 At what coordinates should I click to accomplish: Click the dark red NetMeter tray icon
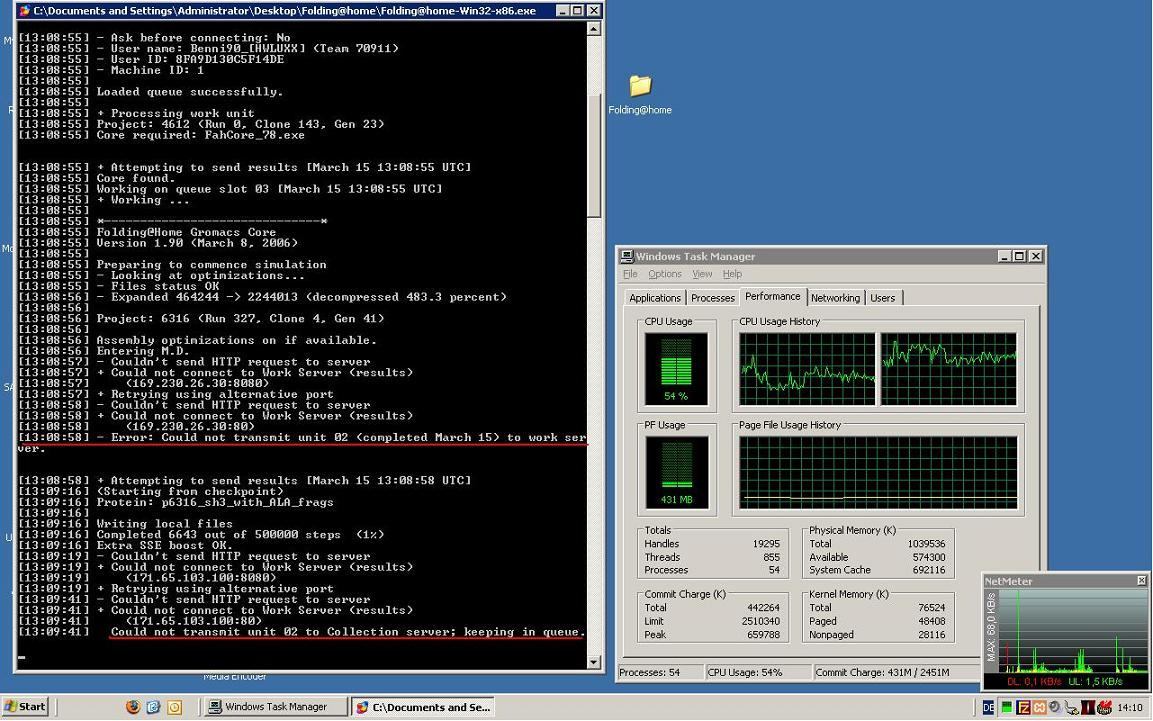click(1088, 708)
